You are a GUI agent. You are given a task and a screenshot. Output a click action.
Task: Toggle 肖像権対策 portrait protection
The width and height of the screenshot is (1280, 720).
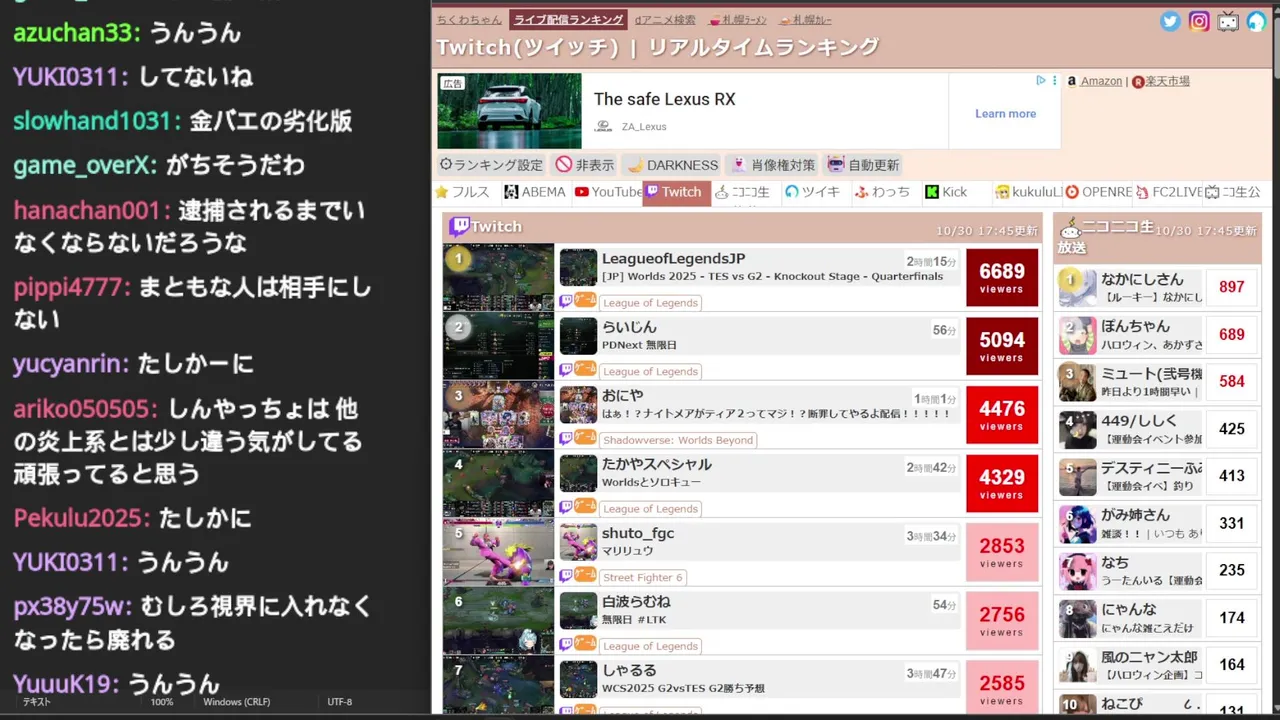point(772,165)
